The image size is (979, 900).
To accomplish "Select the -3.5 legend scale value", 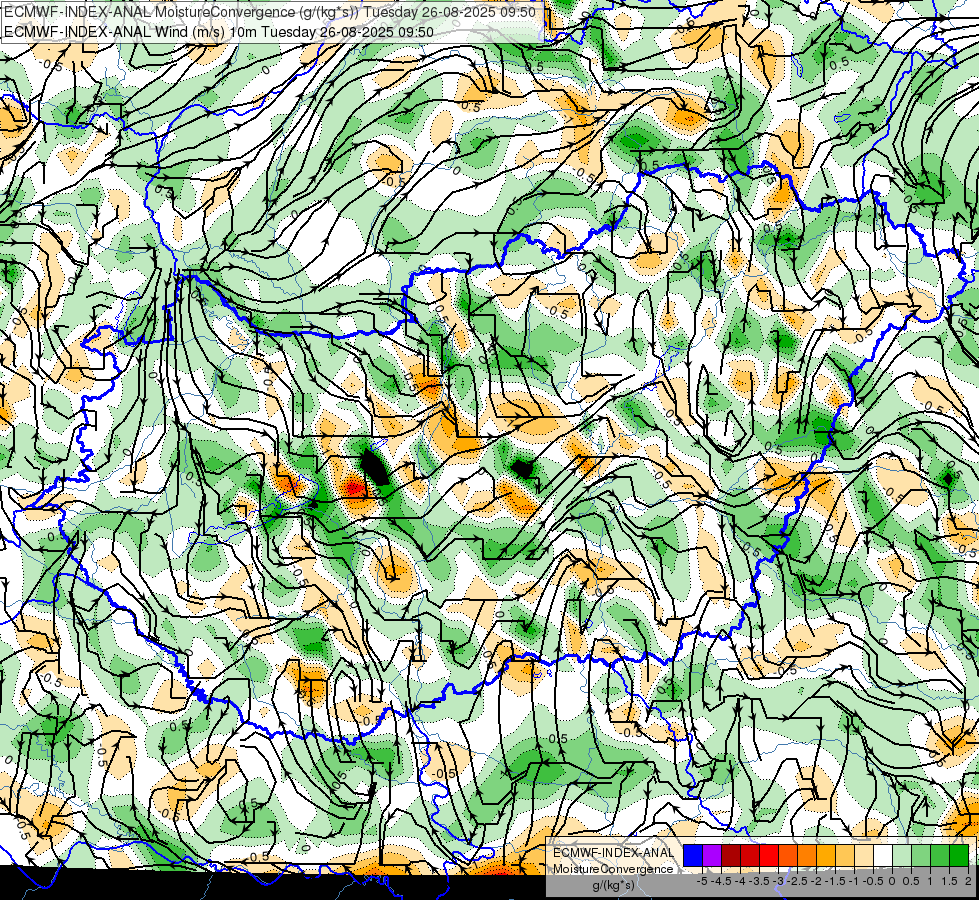I will point(759,881).
